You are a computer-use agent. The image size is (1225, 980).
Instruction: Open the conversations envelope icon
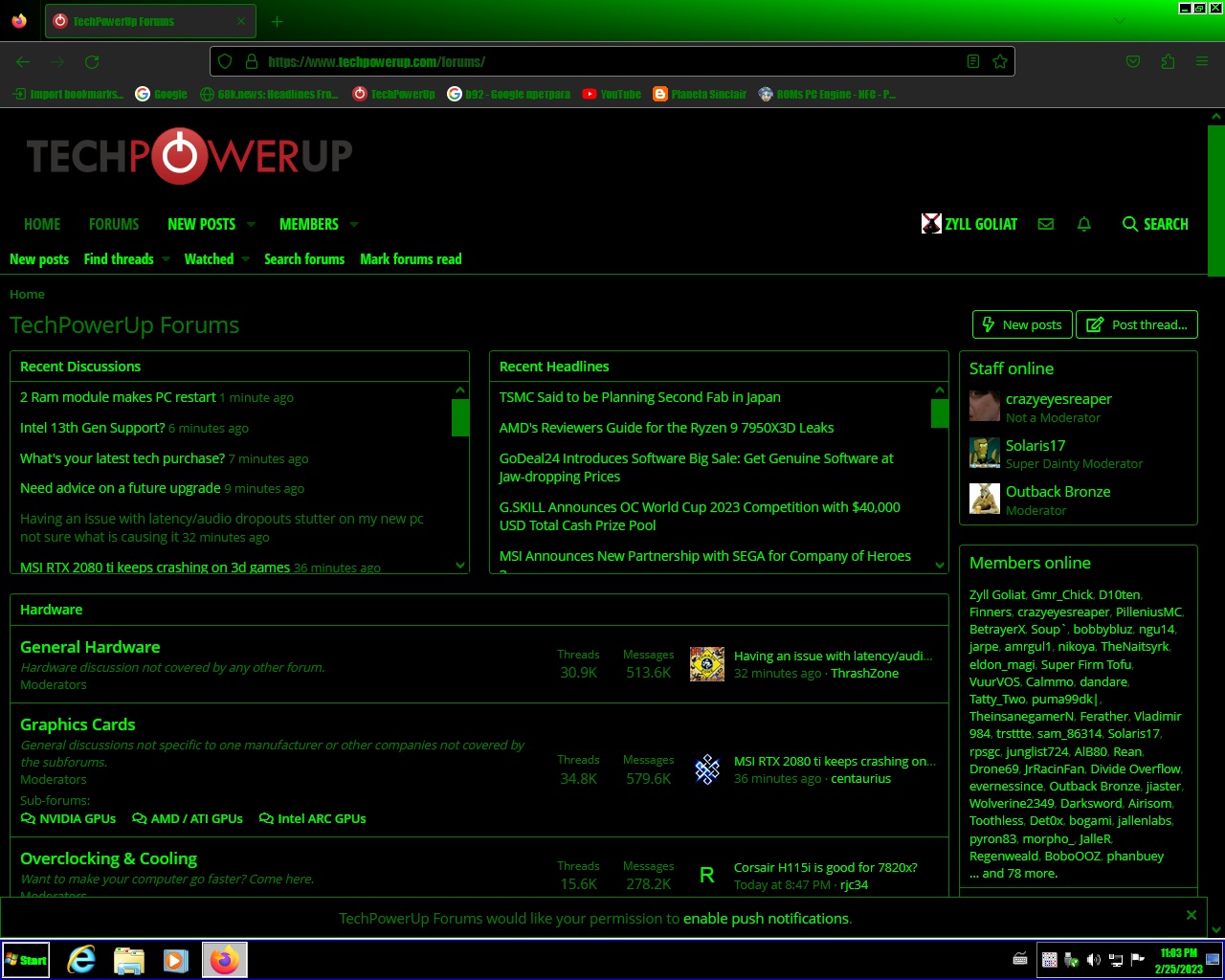point(1046,224)
